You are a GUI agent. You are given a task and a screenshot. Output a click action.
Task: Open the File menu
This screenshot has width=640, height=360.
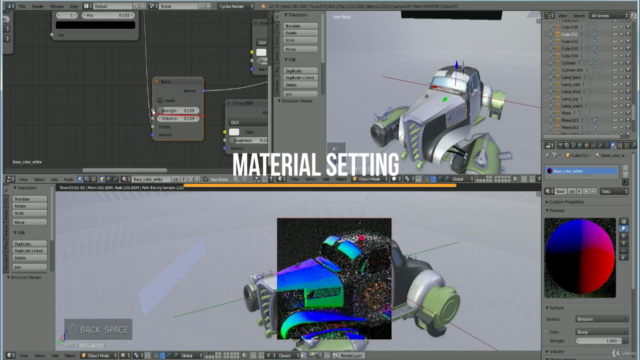[x=22, y=6]
